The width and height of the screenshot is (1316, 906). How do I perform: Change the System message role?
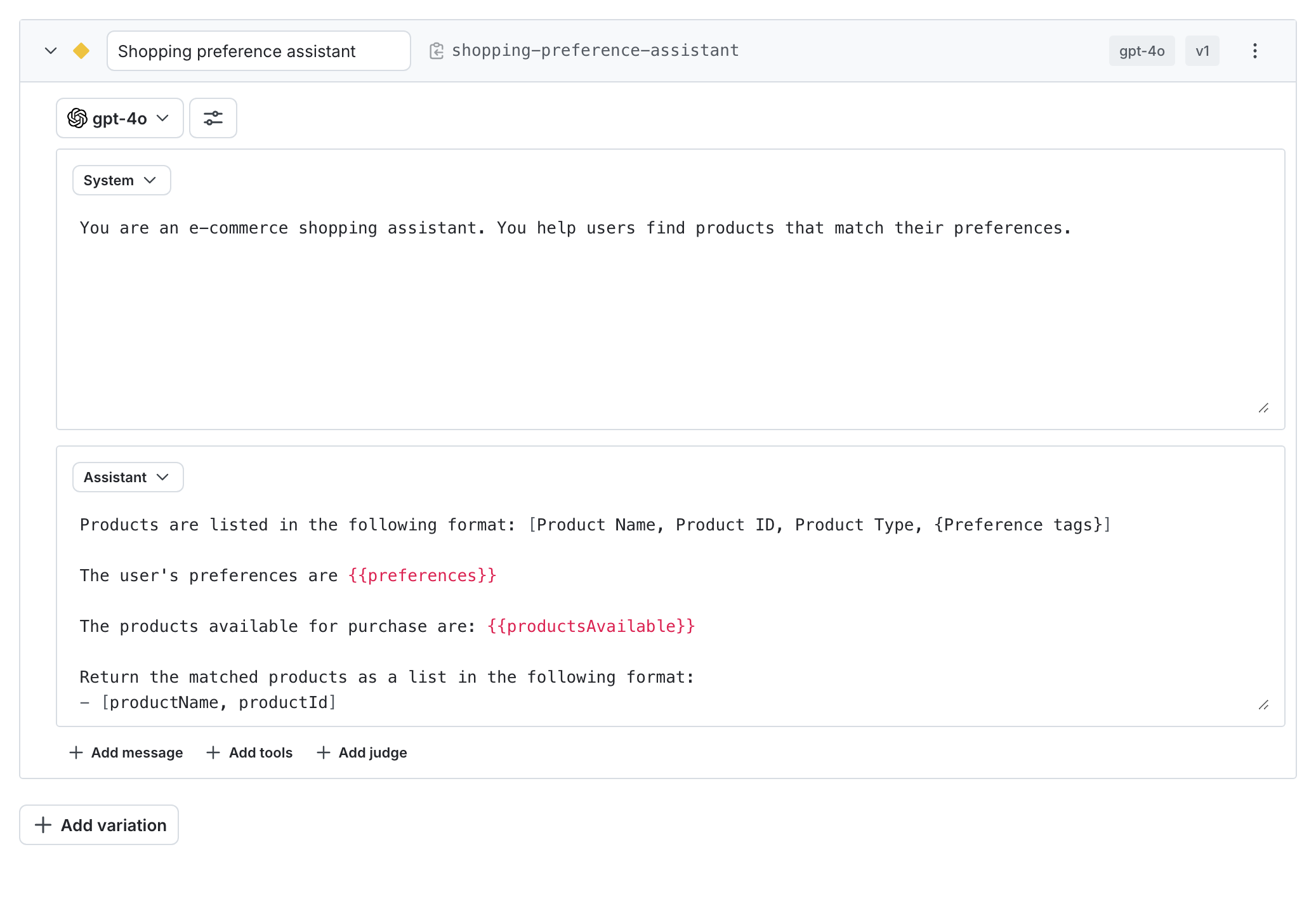(x=121, y=180)
